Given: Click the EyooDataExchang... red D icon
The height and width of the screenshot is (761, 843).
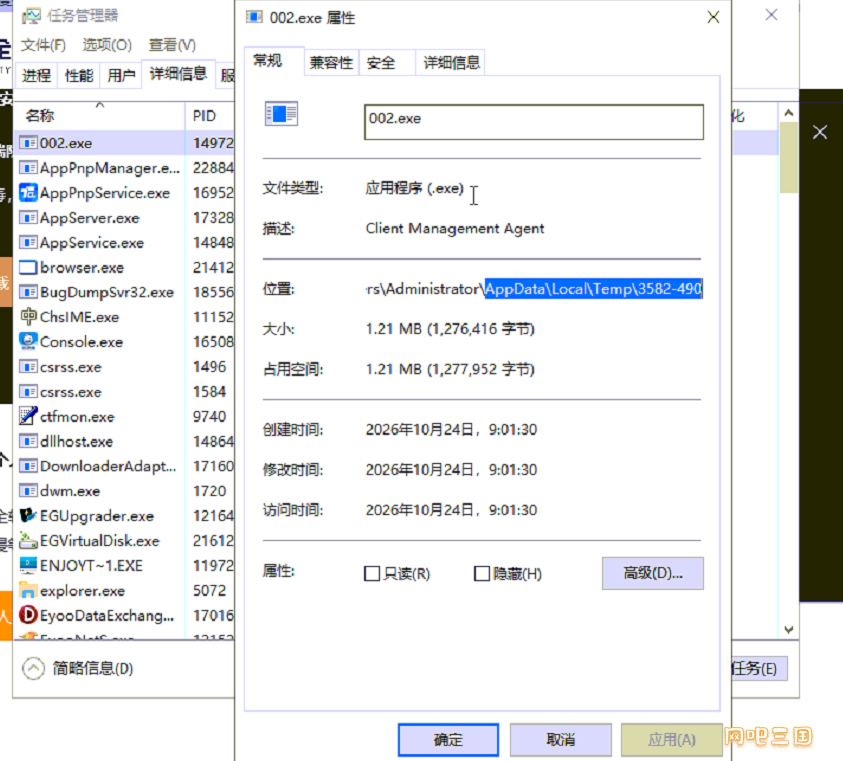Looking at the screenshot, I should pos(28,615).
